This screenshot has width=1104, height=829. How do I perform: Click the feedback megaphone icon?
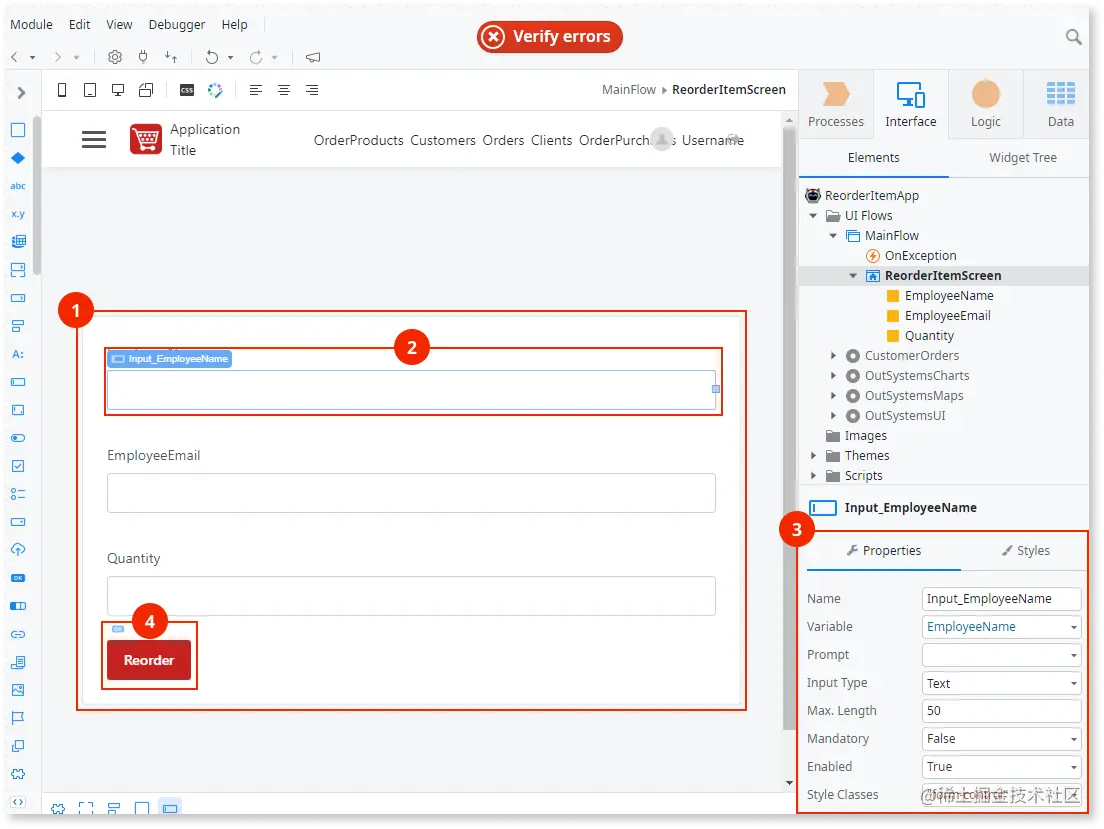click(313, 57)
